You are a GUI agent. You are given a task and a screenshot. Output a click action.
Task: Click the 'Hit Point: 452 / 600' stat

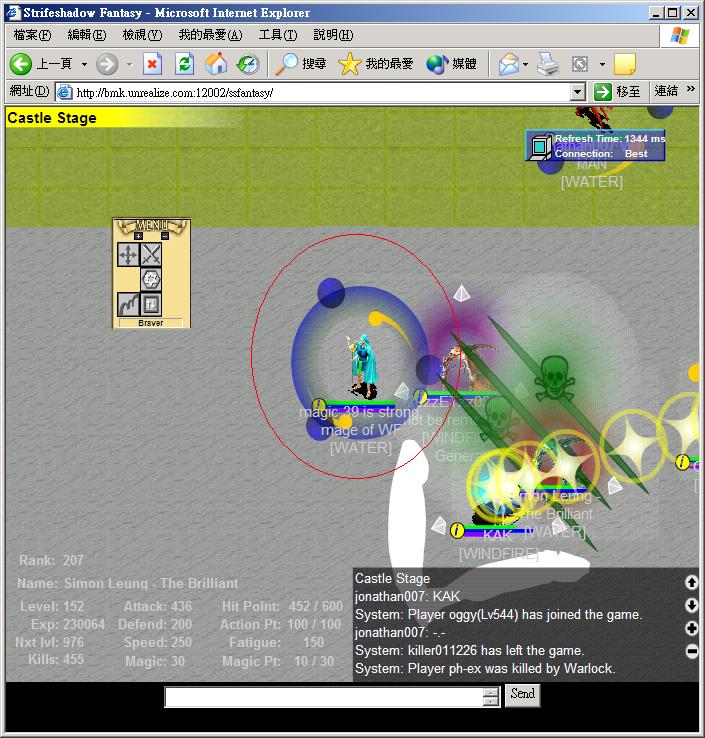coord(282,606)
